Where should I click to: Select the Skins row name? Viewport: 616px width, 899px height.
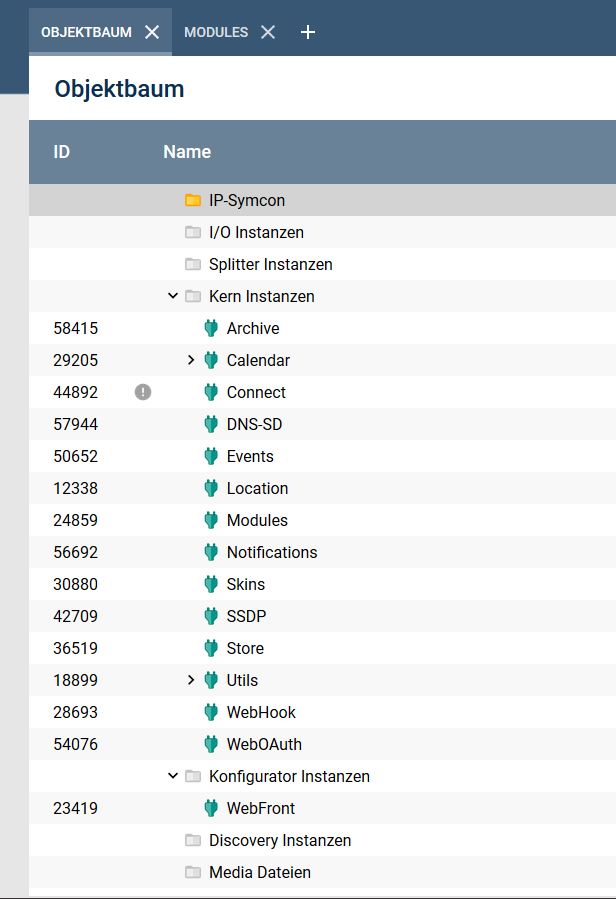pyautogui.click(x=245, y=584)
